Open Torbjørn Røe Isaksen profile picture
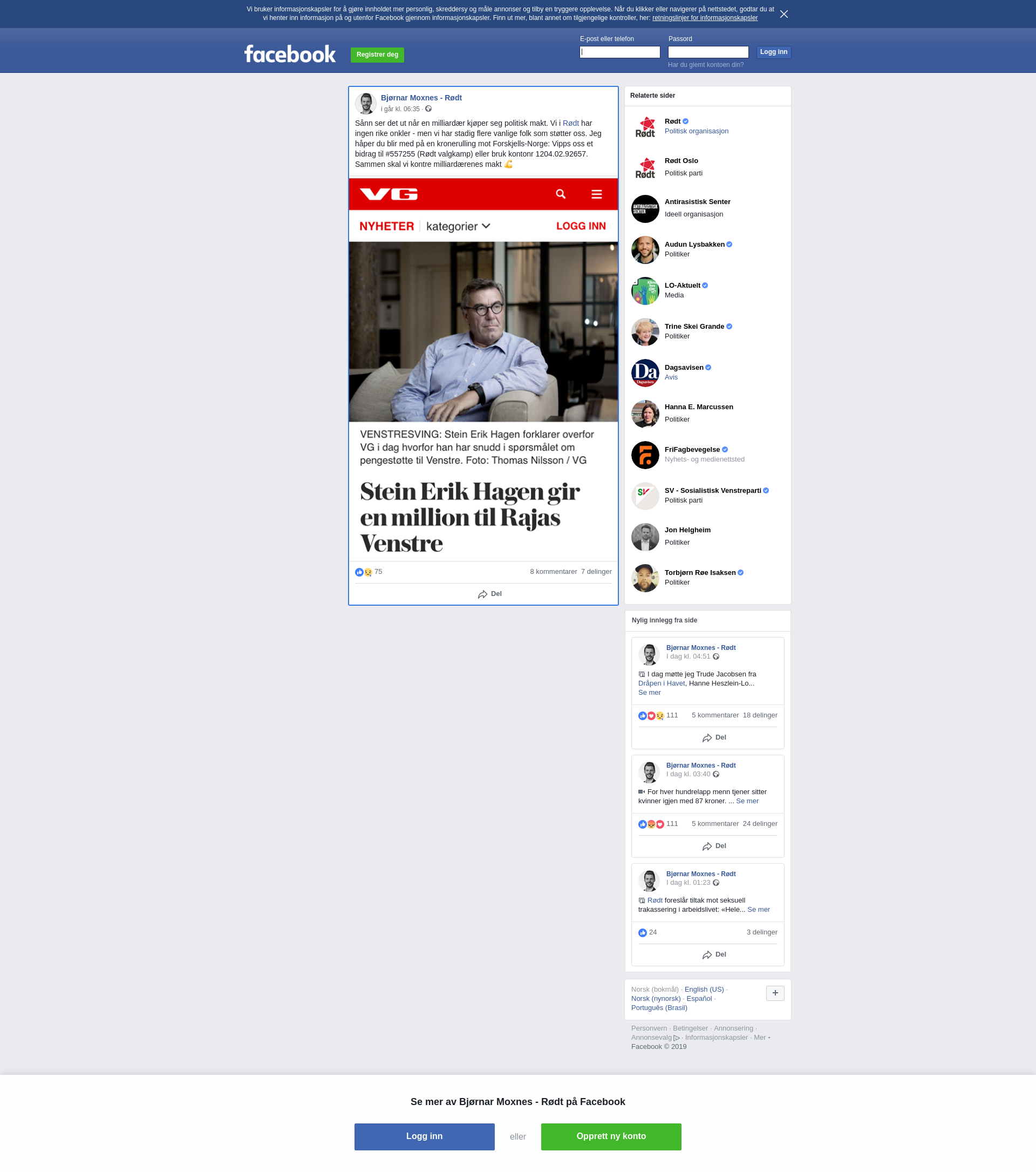 [x=645, y=578]
